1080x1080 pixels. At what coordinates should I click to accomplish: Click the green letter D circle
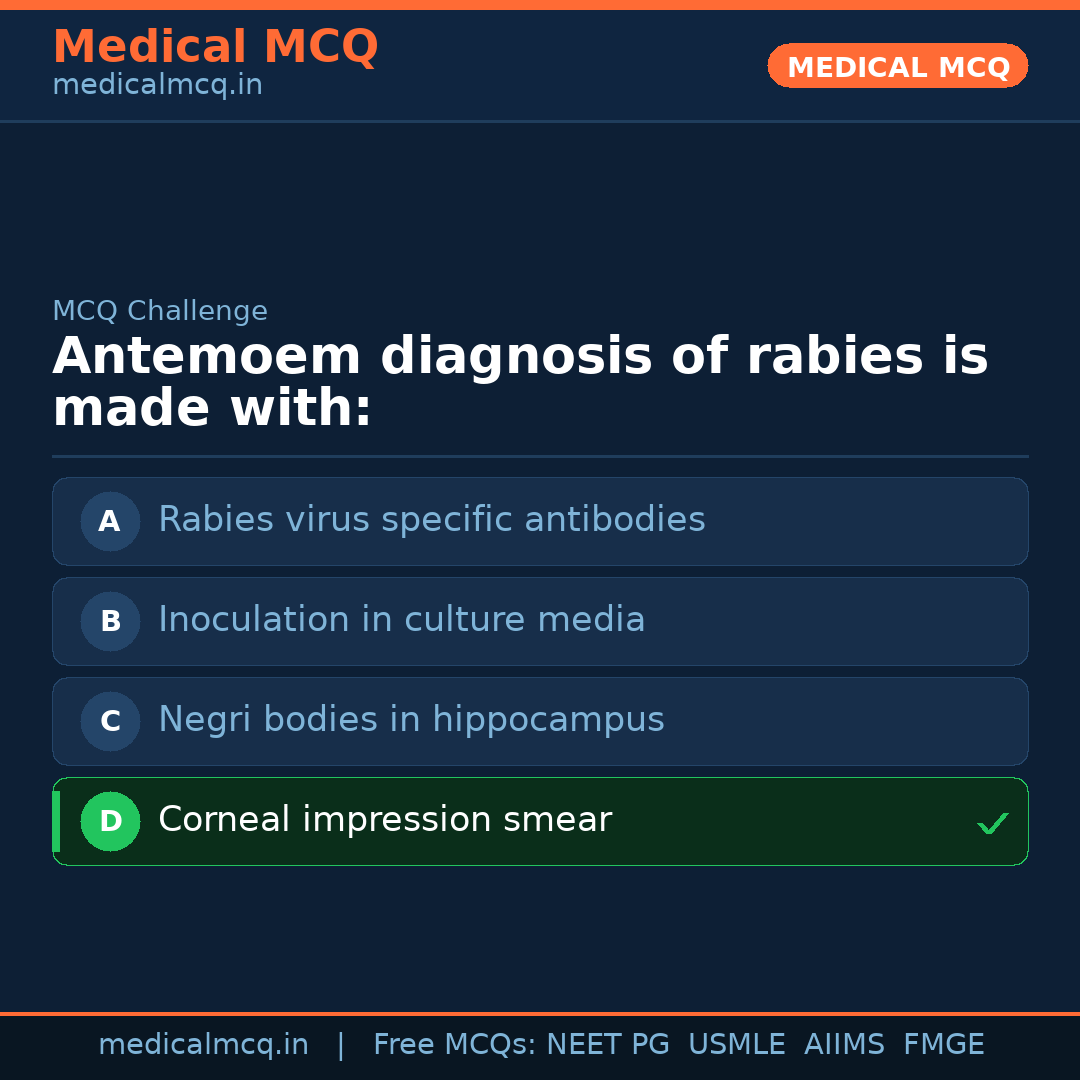(110, 821)
